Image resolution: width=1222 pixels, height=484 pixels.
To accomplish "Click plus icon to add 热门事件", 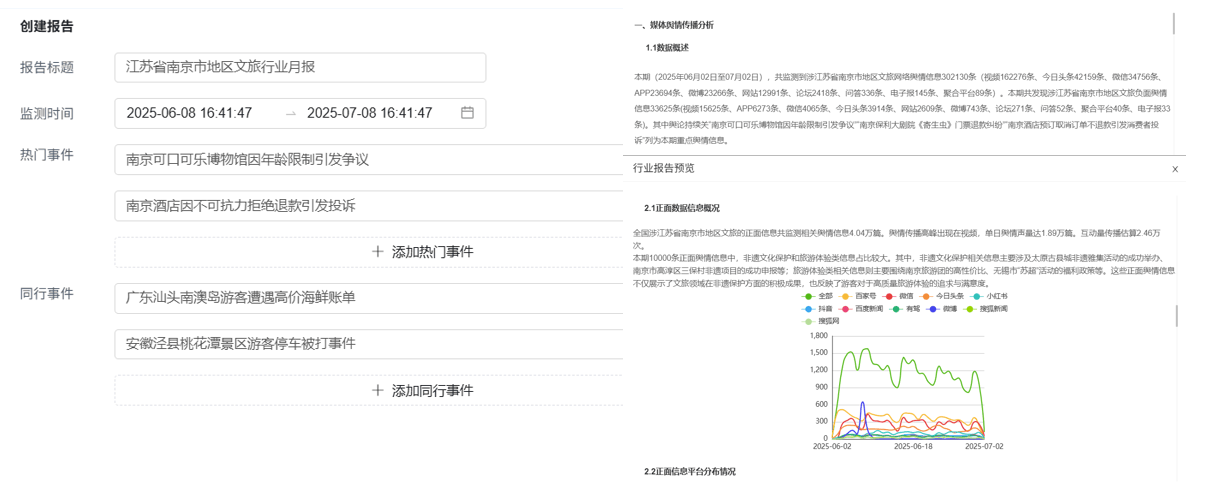I will pyautogui.click(x=377, y=252).
